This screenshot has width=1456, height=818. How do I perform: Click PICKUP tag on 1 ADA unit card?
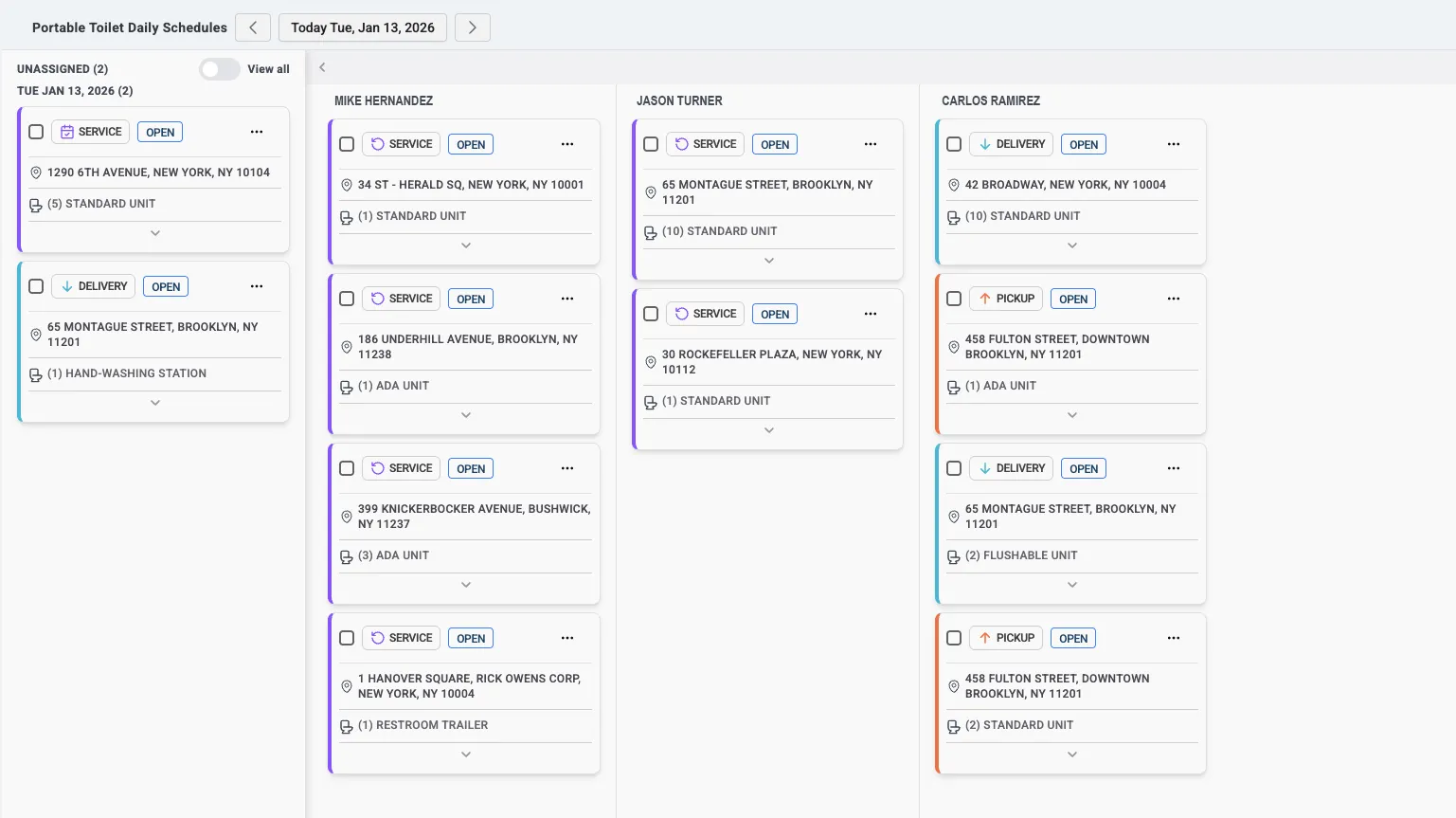[x=1005, y=299]
